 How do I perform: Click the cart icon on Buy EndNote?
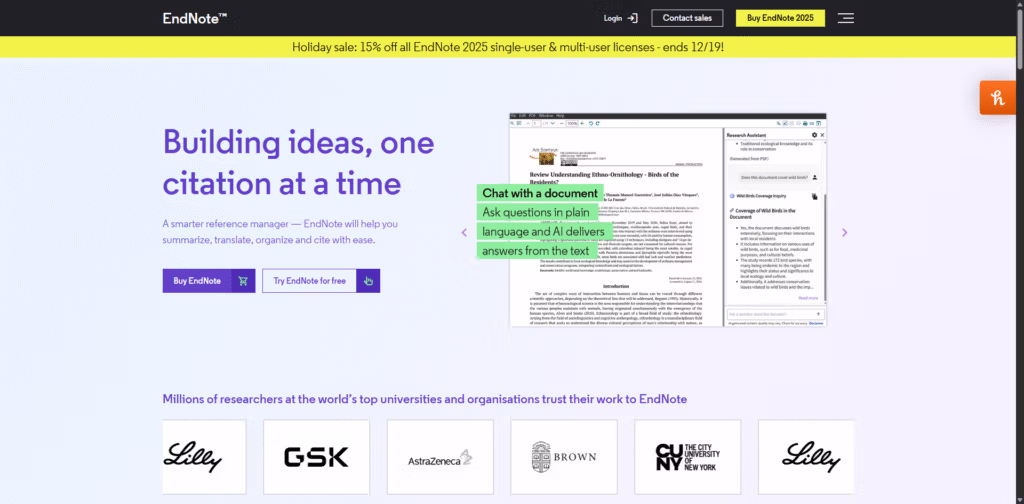tap(243, 281)
